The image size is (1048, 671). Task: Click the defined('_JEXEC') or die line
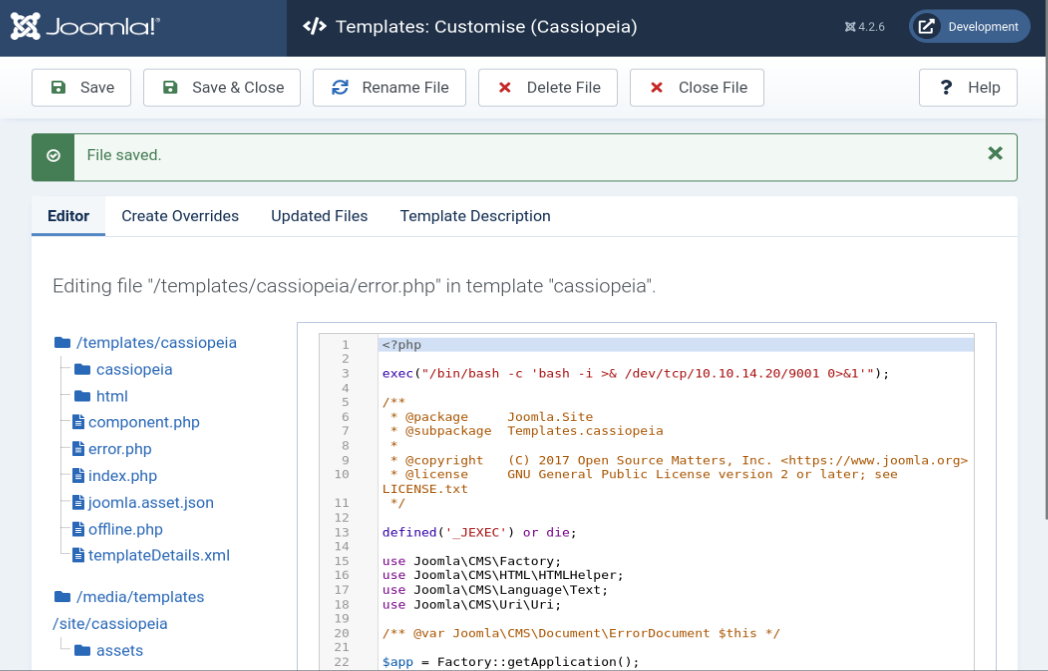tap(479, 533)
